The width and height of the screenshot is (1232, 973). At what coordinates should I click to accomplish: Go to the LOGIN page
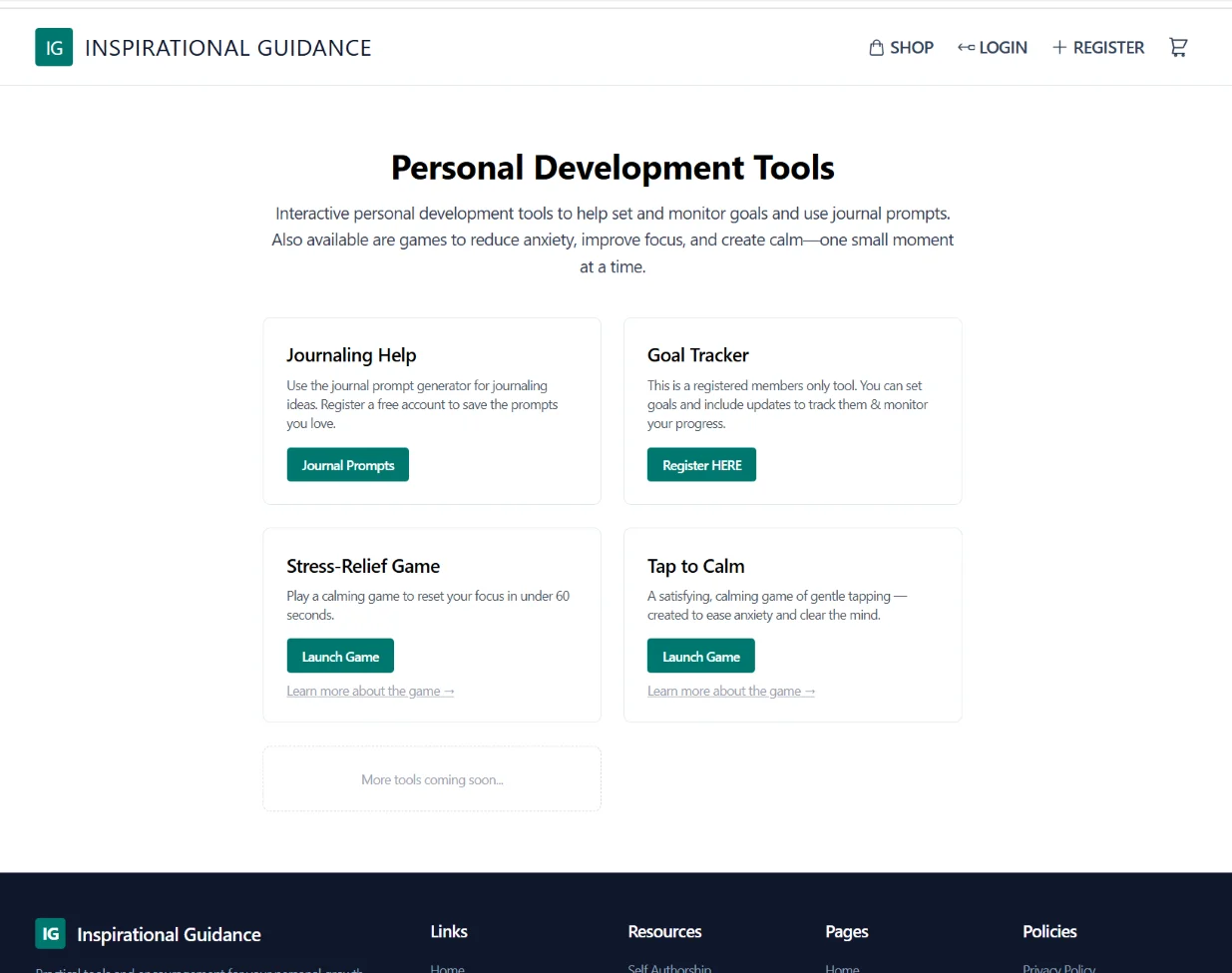click(x=1003, y=48)
